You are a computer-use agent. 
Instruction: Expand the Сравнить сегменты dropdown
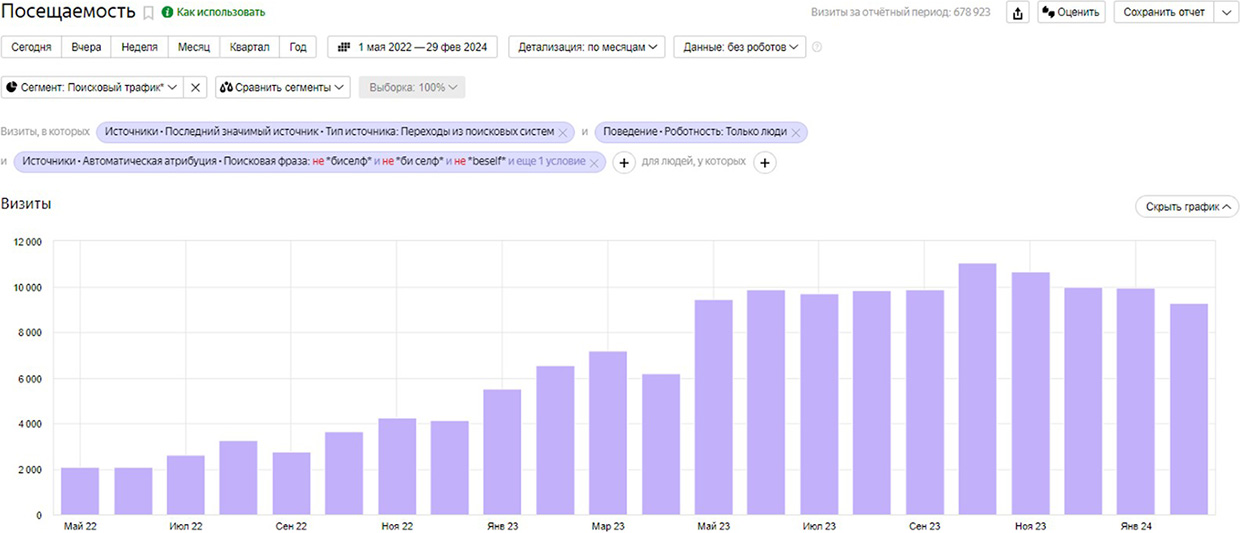[x=282, y=87]
